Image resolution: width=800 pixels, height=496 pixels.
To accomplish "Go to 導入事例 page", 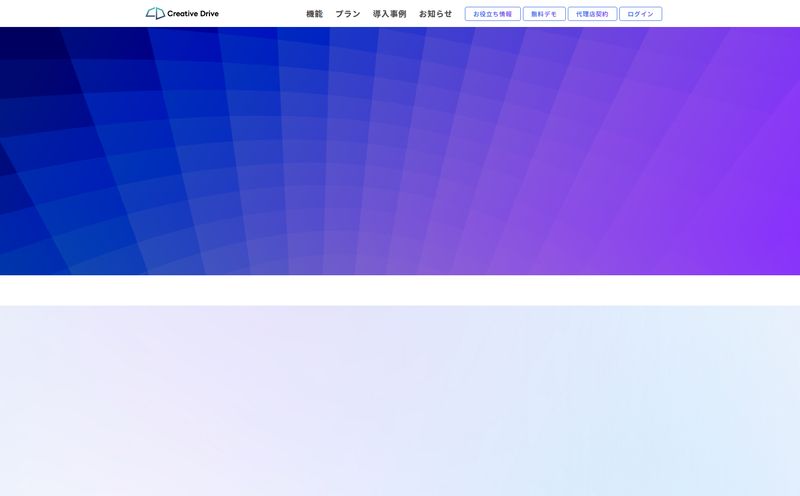I will coord(389,14).
